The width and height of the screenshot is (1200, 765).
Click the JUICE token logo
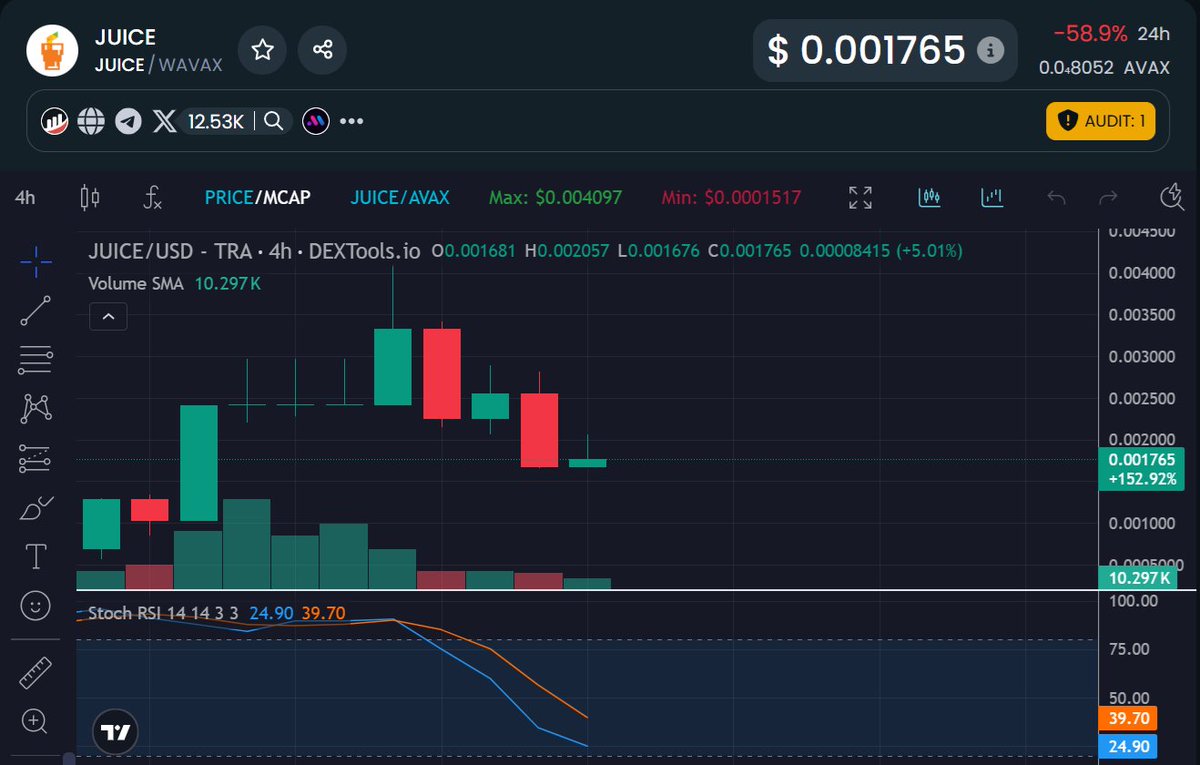click(x=52, y=50)
